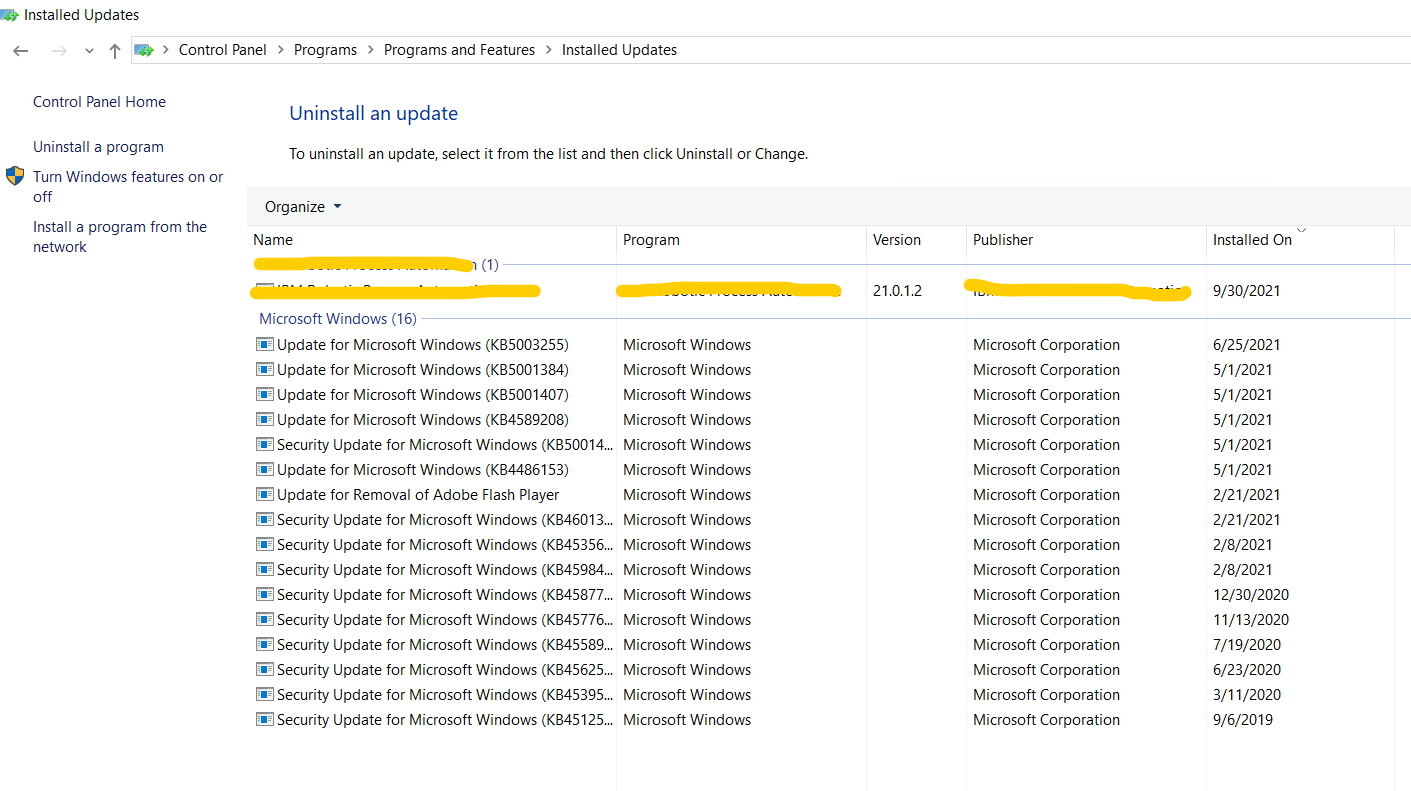1411x791 pixels.
Task: Expand chevron after Programs breadcrumb
Action: [x=370, y=50]
